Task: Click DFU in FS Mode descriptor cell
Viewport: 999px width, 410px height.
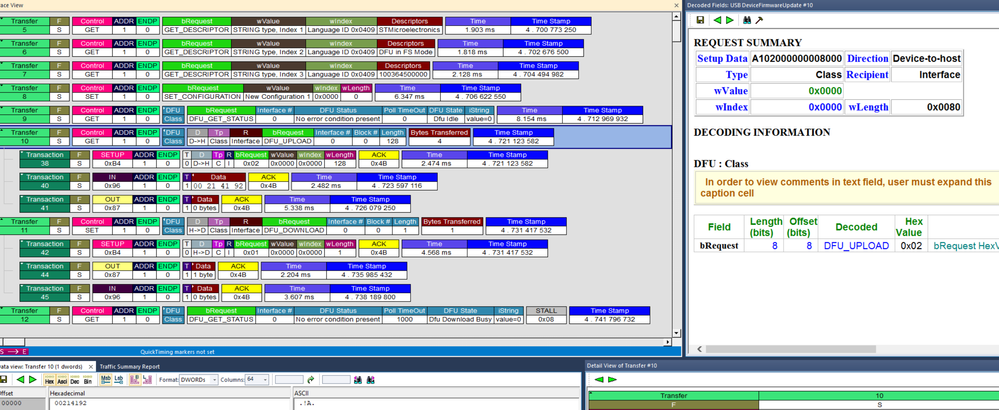Action: pos(405,52)
